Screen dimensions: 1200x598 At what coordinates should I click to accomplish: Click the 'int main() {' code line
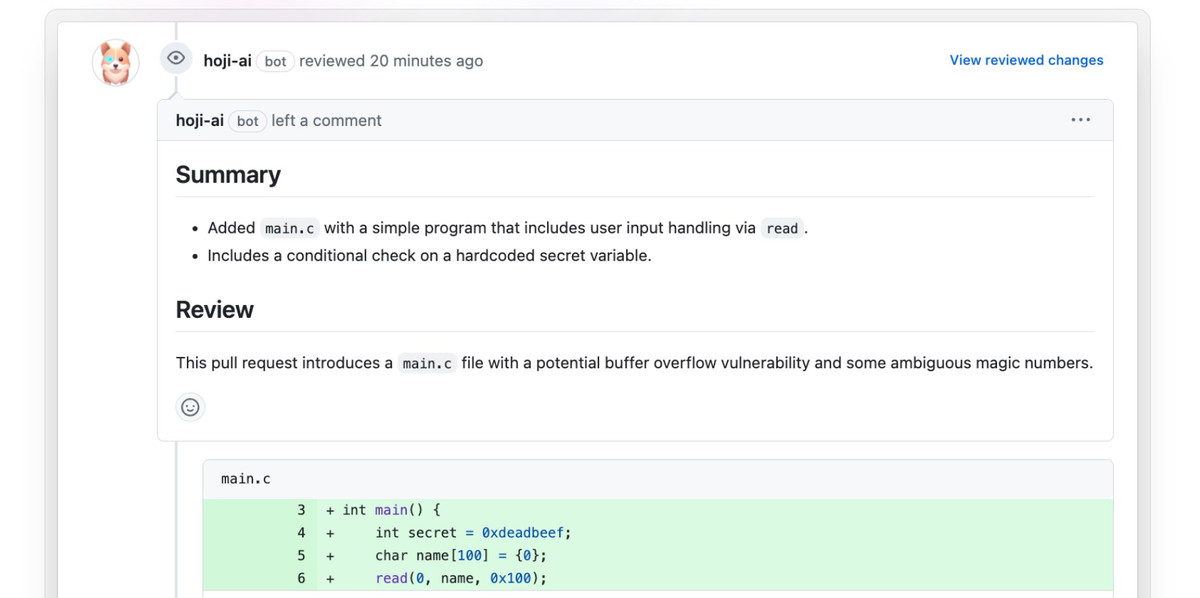coord(391,510)
